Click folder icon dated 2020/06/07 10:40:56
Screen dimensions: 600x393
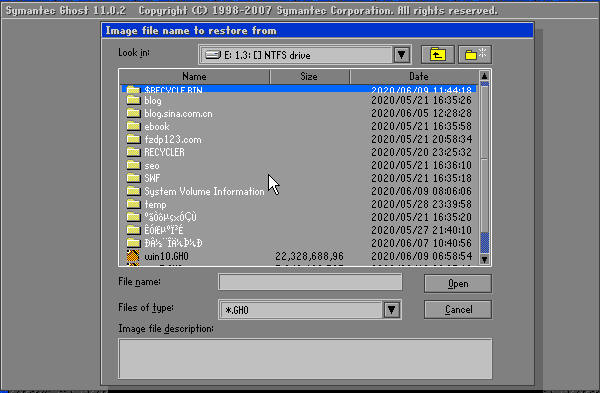coord(133,243)
